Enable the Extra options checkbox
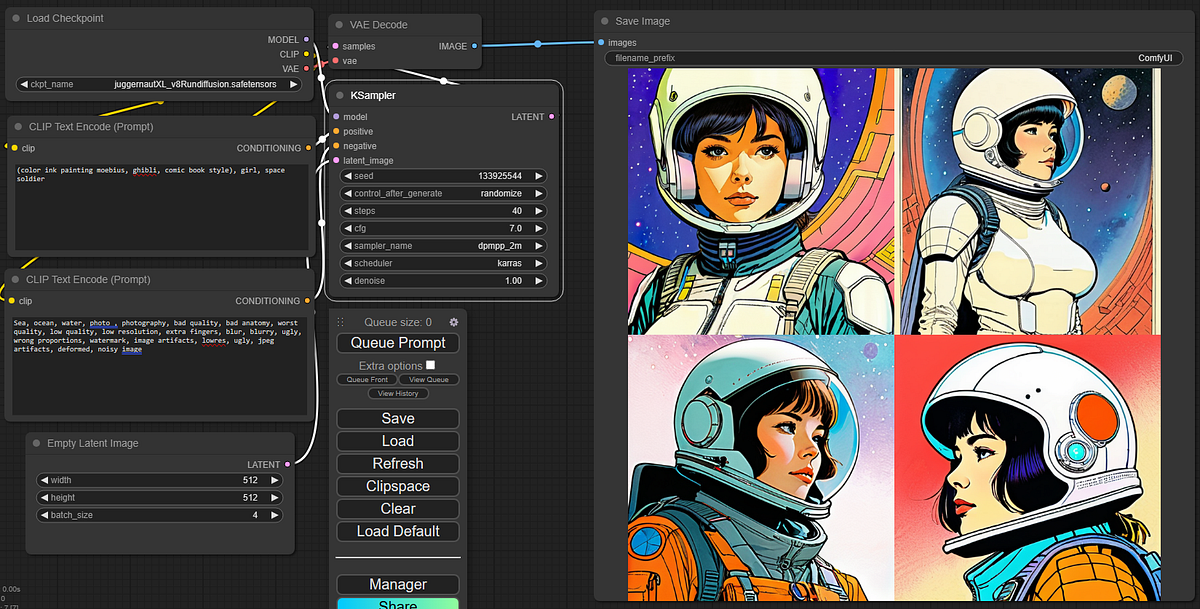This screenshot has width=1200, height=609. 430,365
